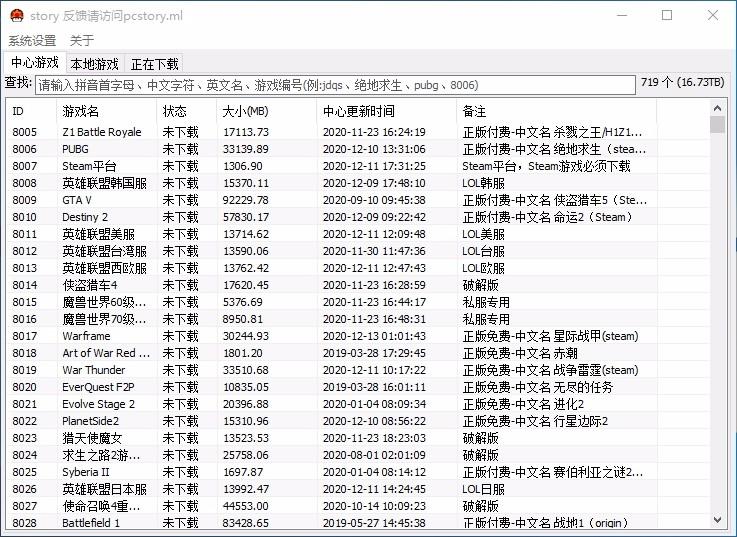Select the Syberia II game entry

[86, 472]
